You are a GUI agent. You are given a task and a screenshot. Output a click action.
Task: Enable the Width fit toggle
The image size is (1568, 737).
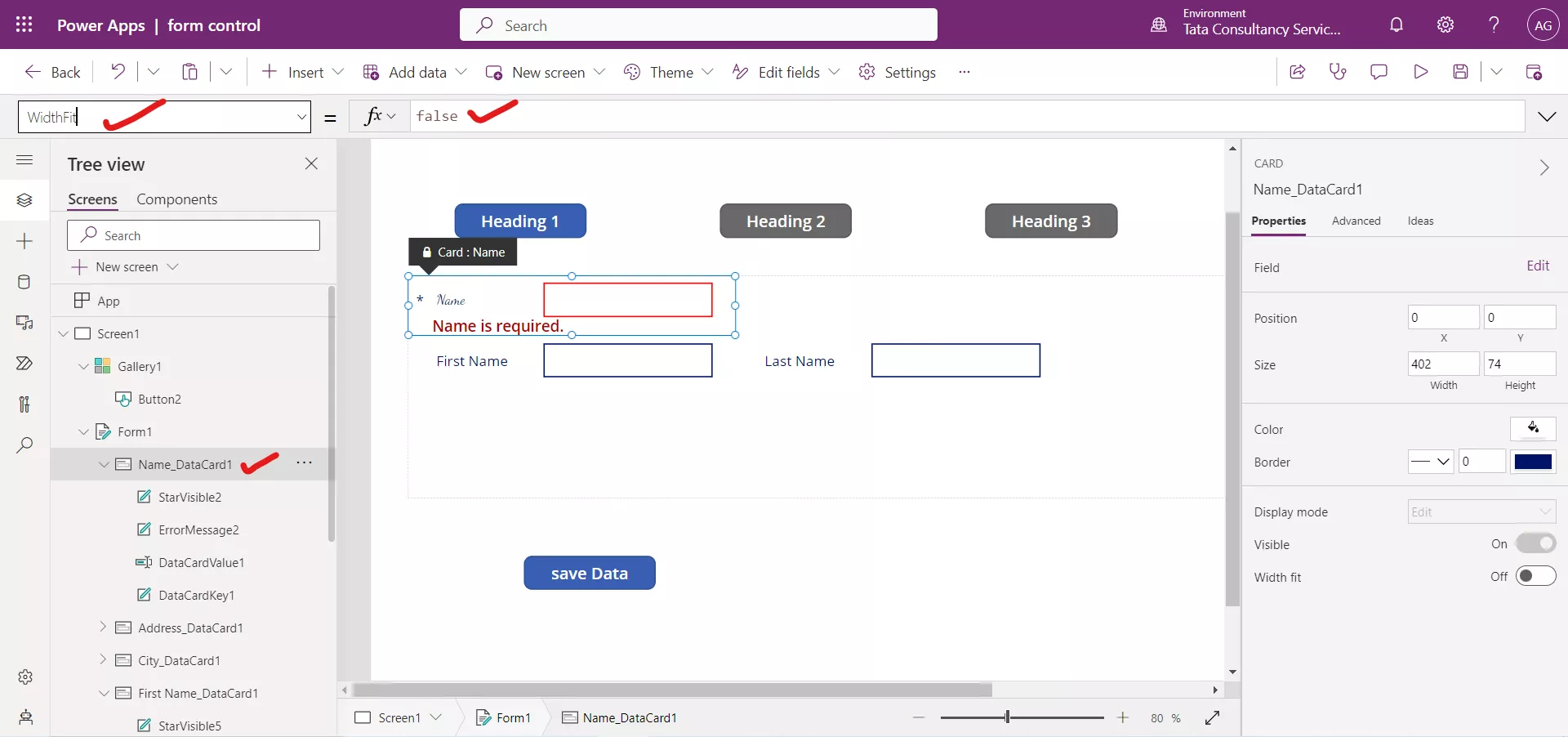coord(1536,576)
